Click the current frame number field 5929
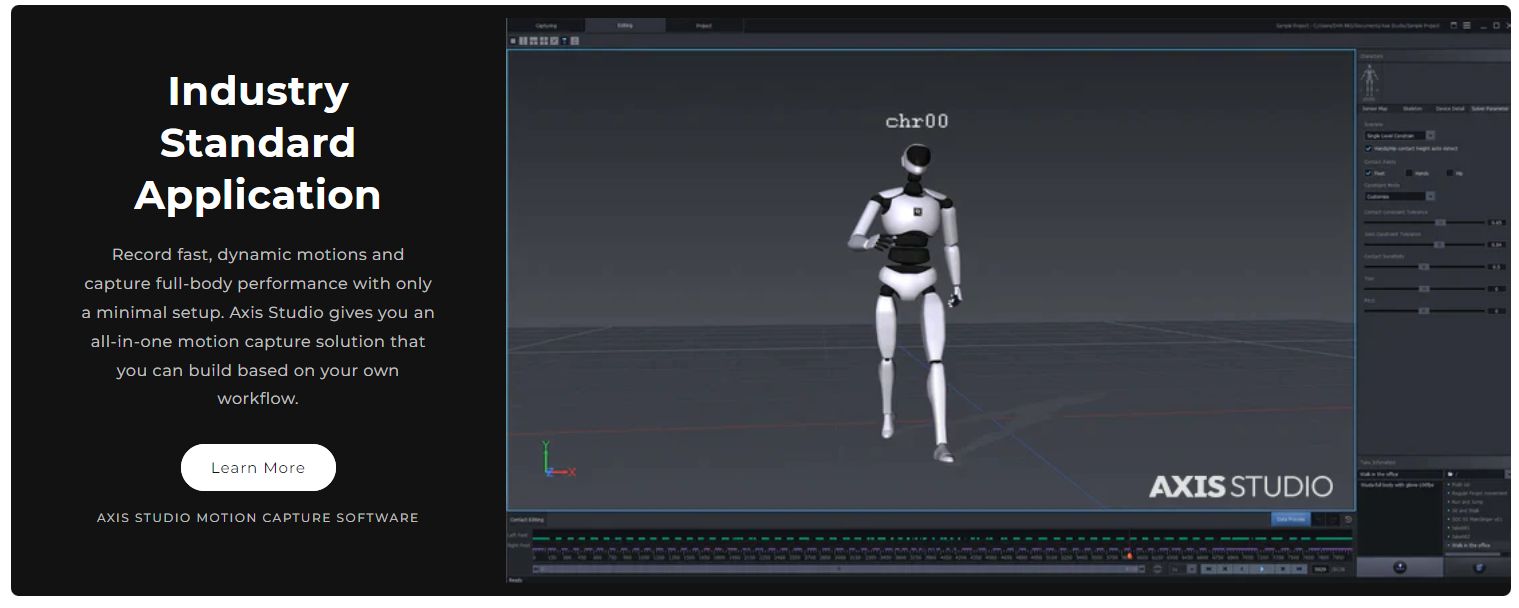Image resolution: width=1519 pixels, height=608 pixels. (x=1320, y=569)
